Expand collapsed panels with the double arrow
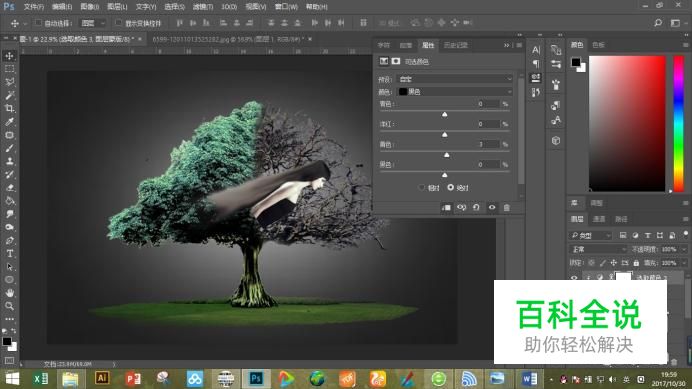The height and width of the screenshot is (389, 692). tap(506, 45)
